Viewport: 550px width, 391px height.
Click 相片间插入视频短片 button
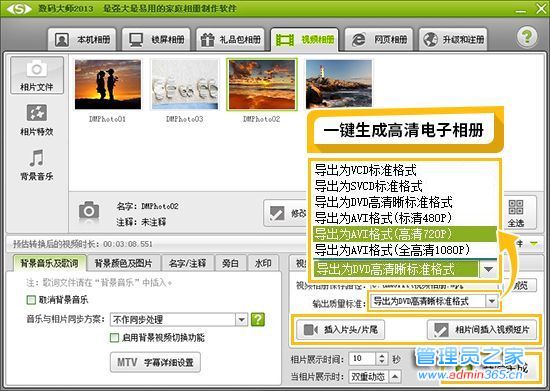pos(482,330)
